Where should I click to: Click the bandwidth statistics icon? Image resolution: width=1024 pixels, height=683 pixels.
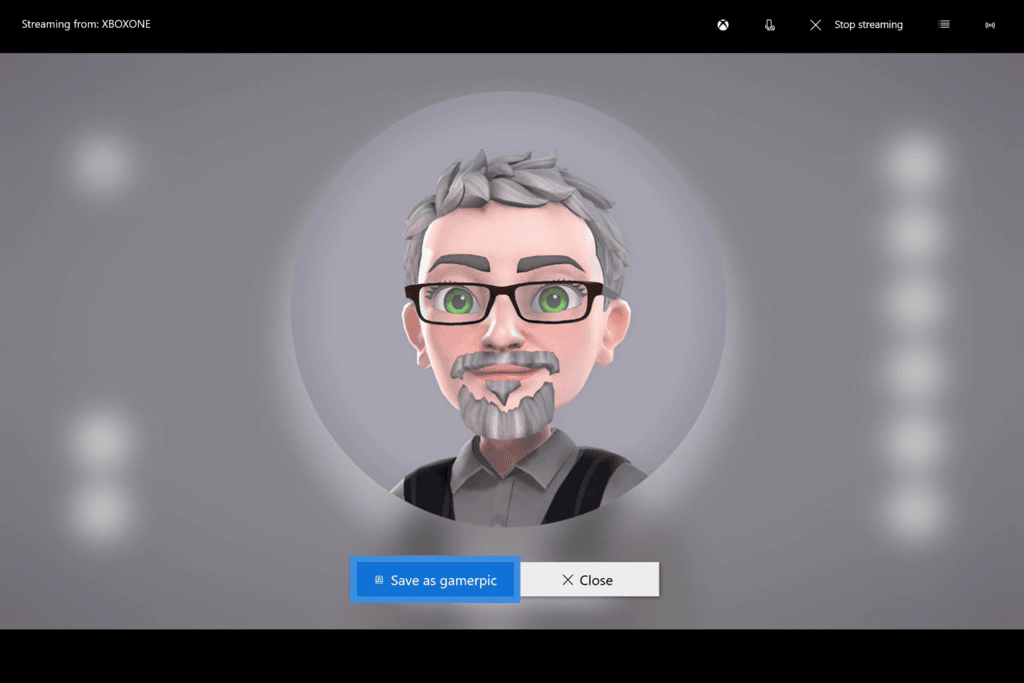coord(944,24)
